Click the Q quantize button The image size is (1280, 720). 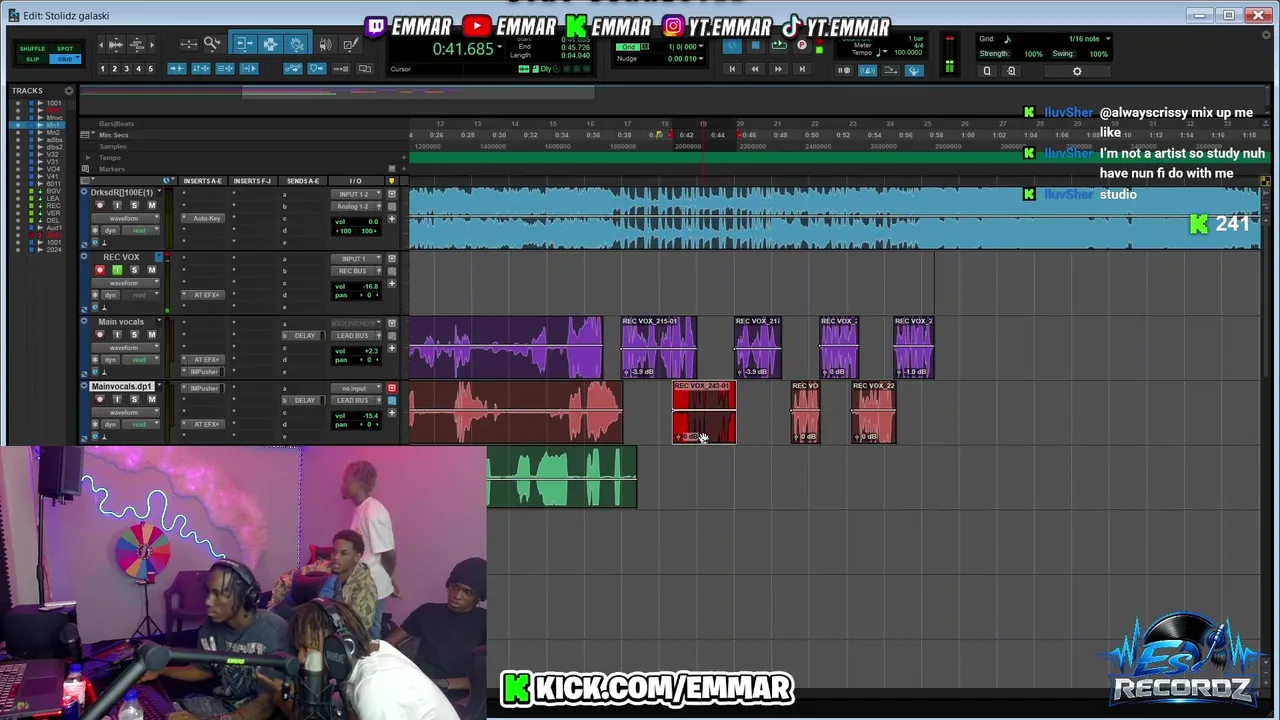(x=987, y=71)
